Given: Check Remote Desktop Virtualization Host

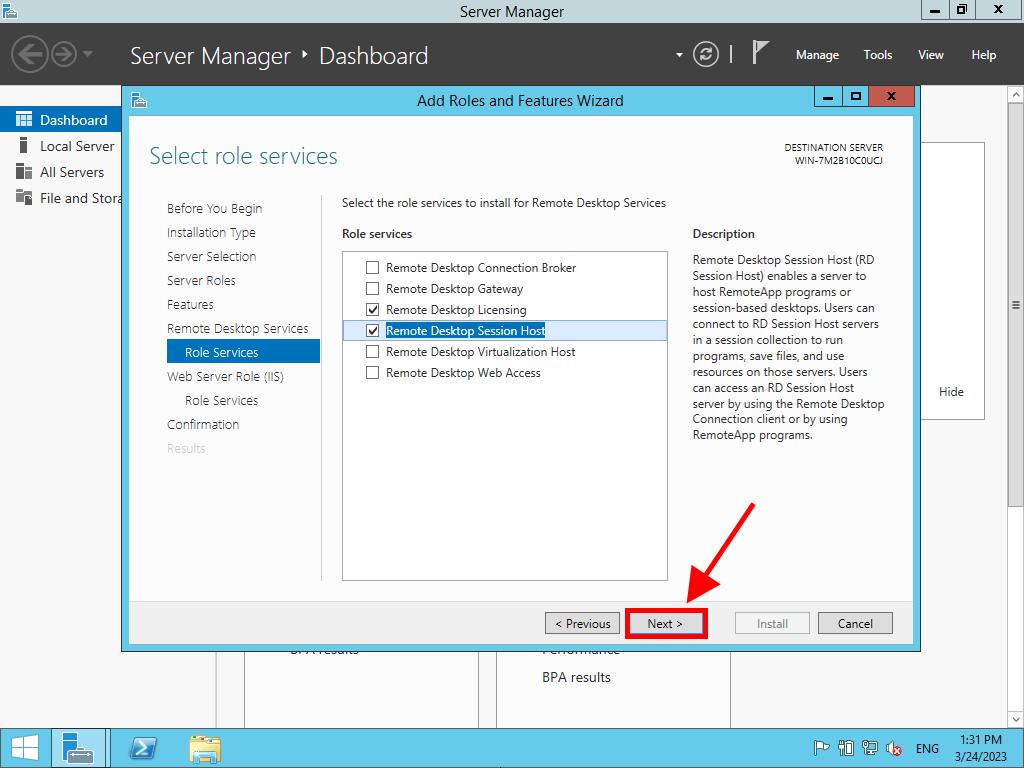Looking at the screenshot, I should tap(372, 351).
